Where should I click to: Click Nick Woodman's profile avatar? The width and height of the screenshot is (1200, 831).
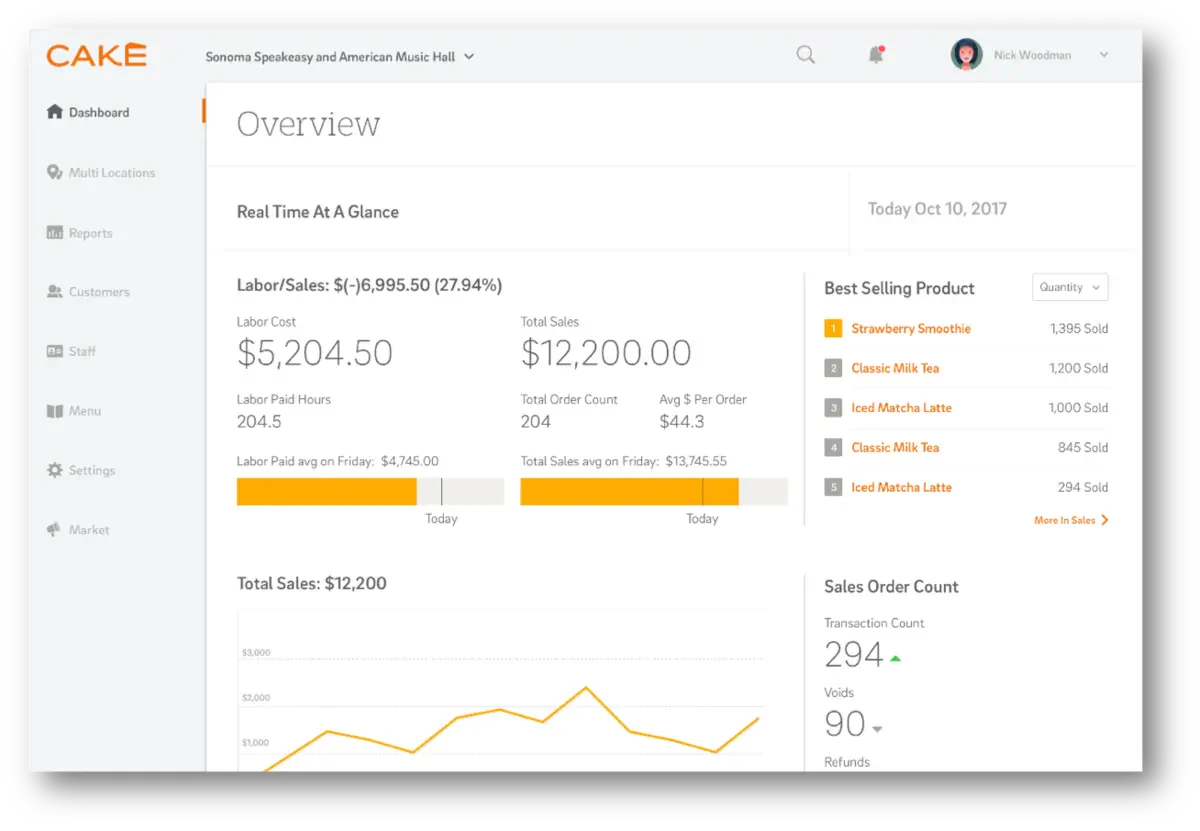point(966,55)
